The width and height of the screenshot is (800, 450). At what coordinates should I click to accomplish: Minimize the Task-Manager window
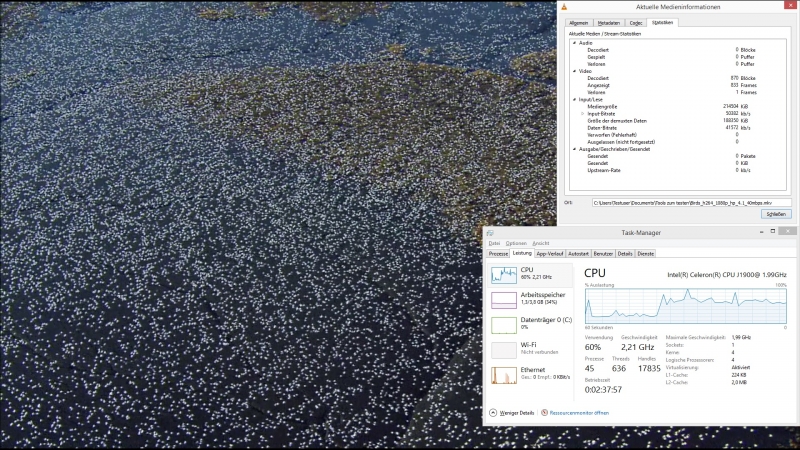point(761,232)
